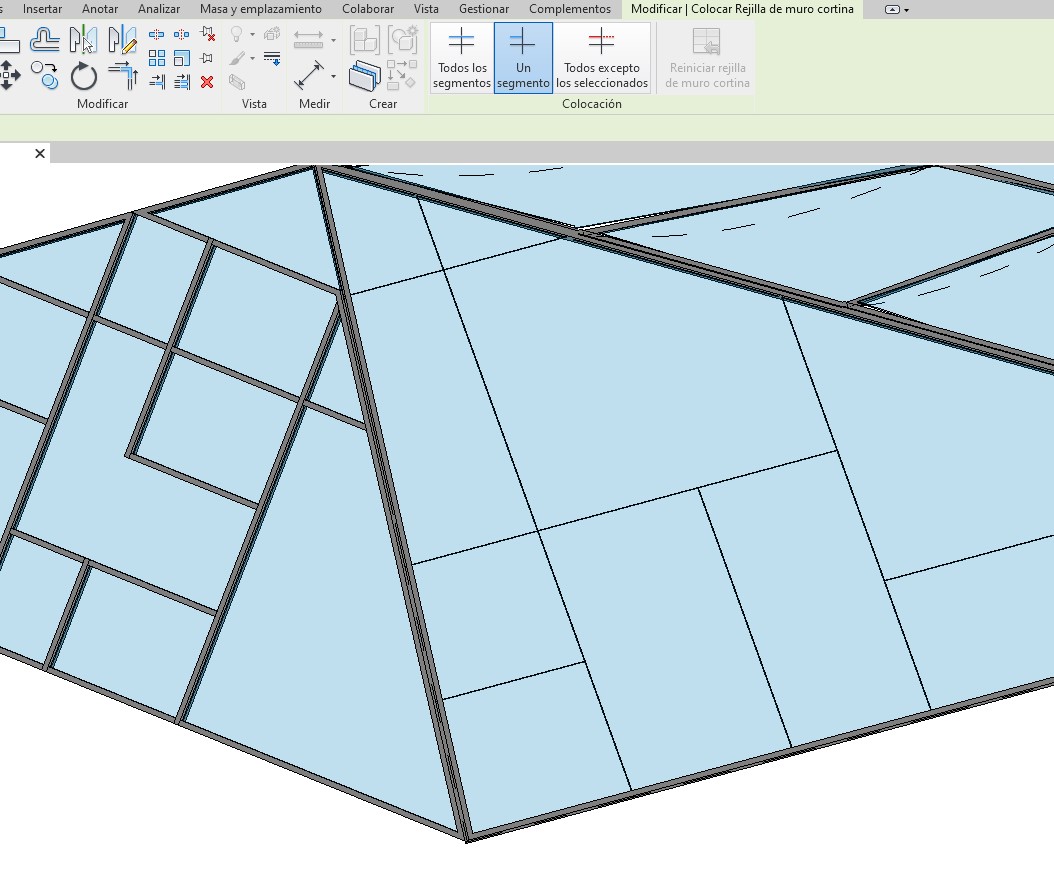Screen dimensions: 1054x877
Task: Open the Insertar ribbon tab
Action: [x=42, y=9]
